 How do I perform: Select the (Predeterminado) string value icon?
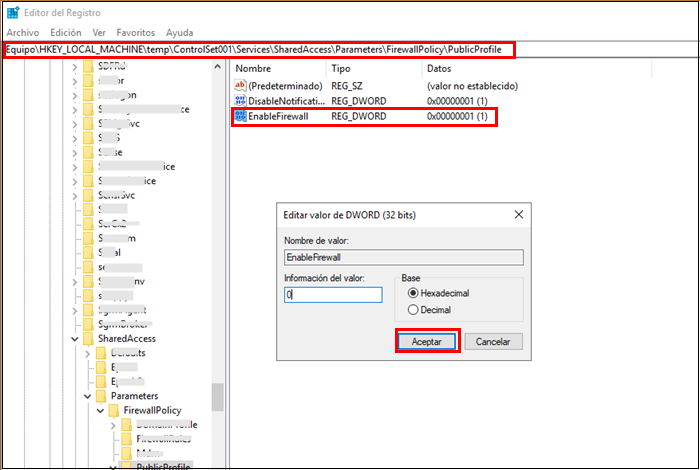(x=240, y=85)
